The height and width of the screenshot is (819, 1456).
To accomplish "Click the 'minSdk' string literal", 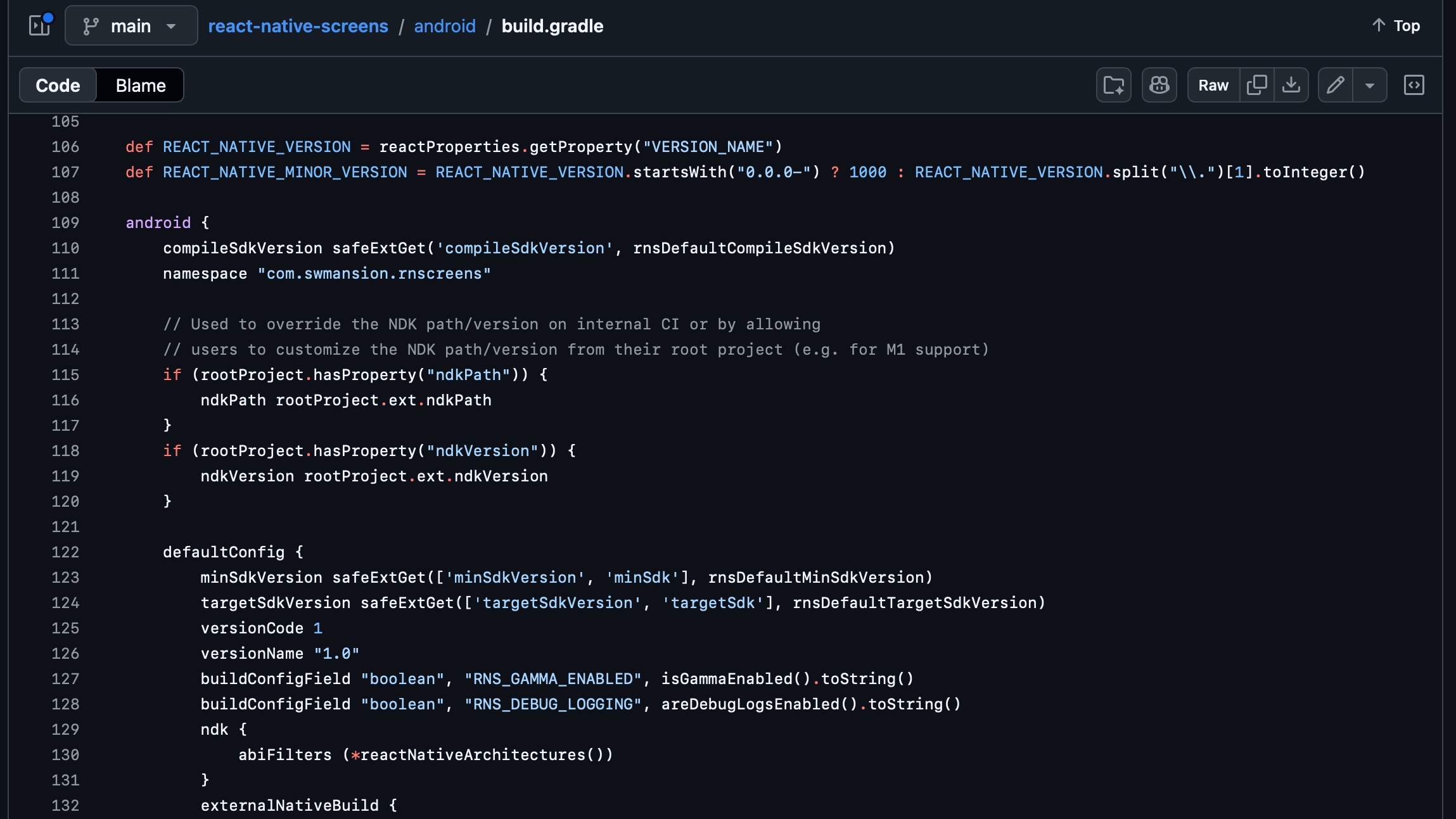I will coord(642,578).
